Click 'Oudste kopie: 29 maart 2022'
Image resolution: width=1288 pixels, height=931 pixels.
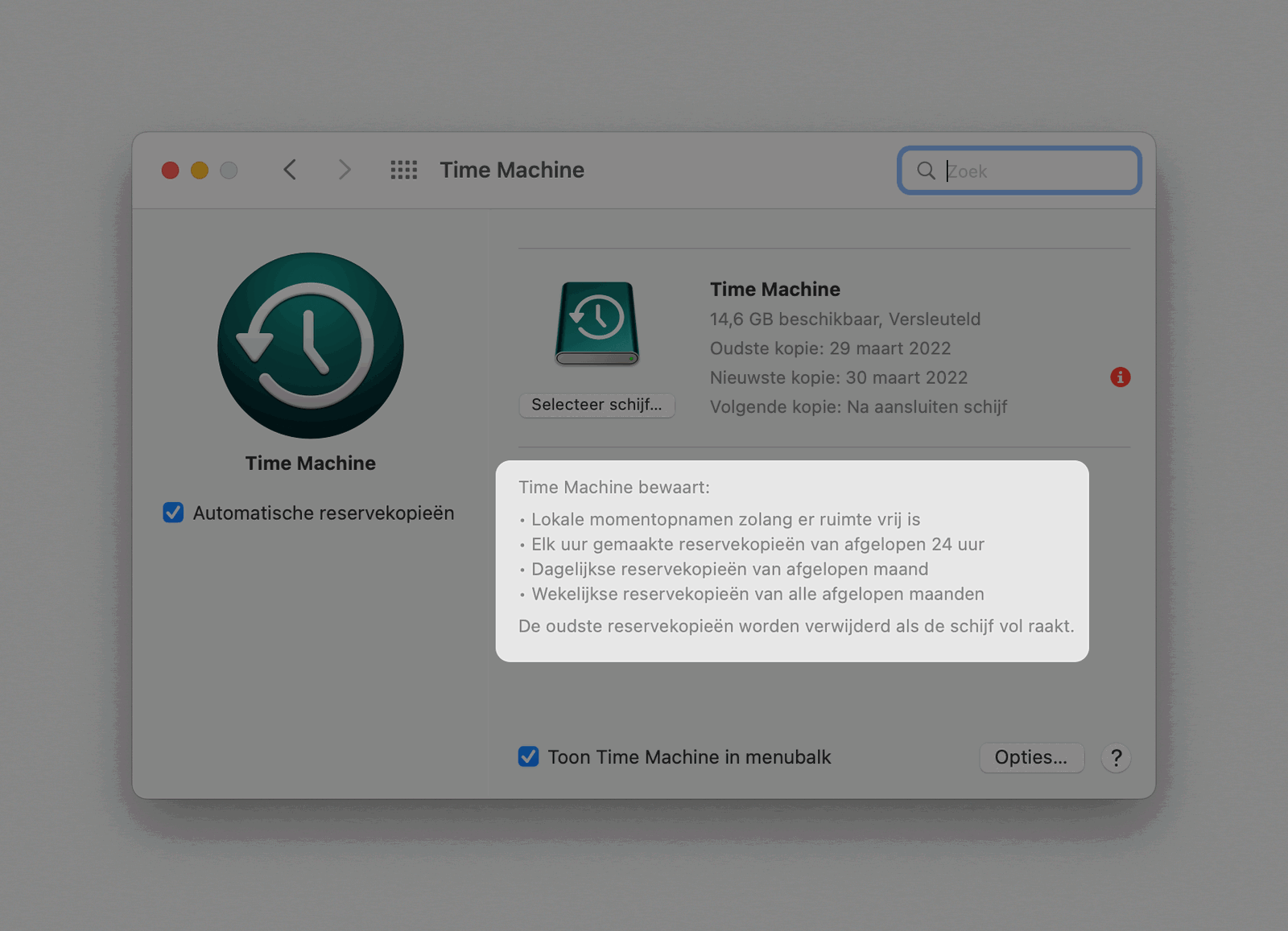[830, 348]
